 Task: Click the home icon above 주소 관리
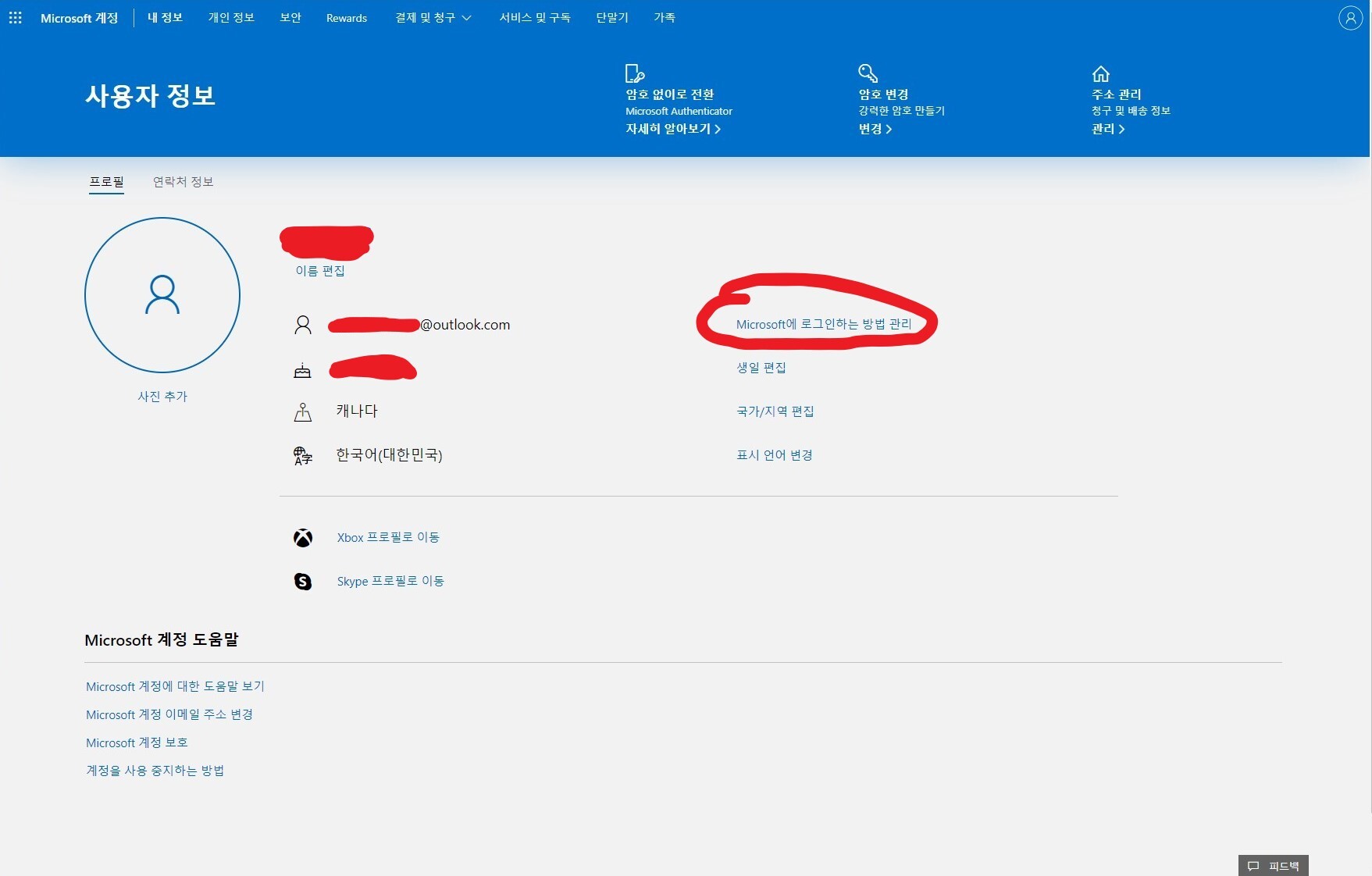(1101, 73)
